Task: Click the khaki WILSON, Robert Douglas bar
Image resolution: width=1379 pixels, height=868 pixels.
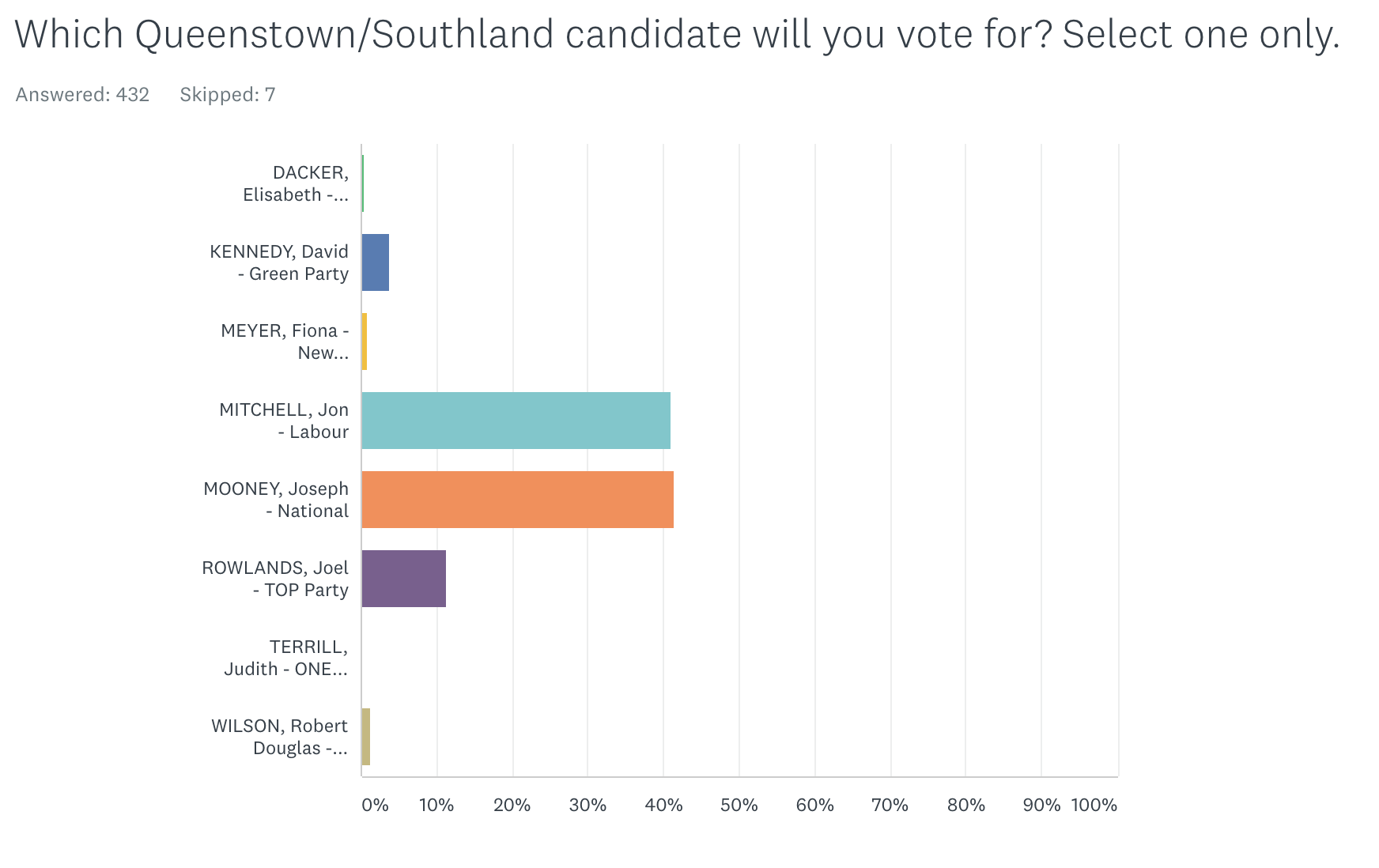Action: (x=366, y=737)
